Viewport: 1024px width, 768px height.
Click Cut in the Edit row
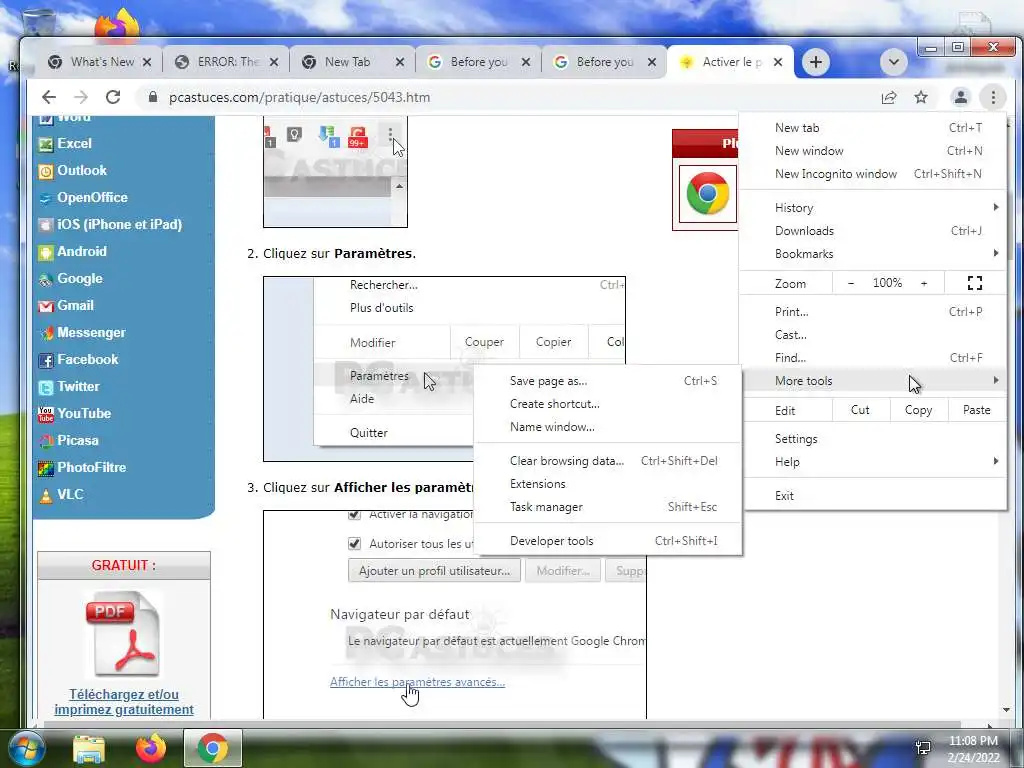point(860,410)
